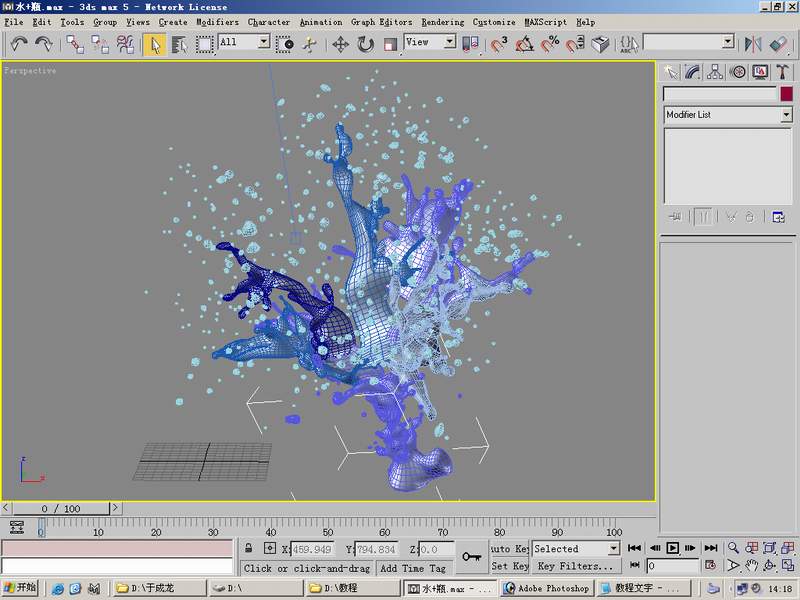Click the Mirror Selected Objects tool
Screen dimensions: 800x600
click(755, 44)
